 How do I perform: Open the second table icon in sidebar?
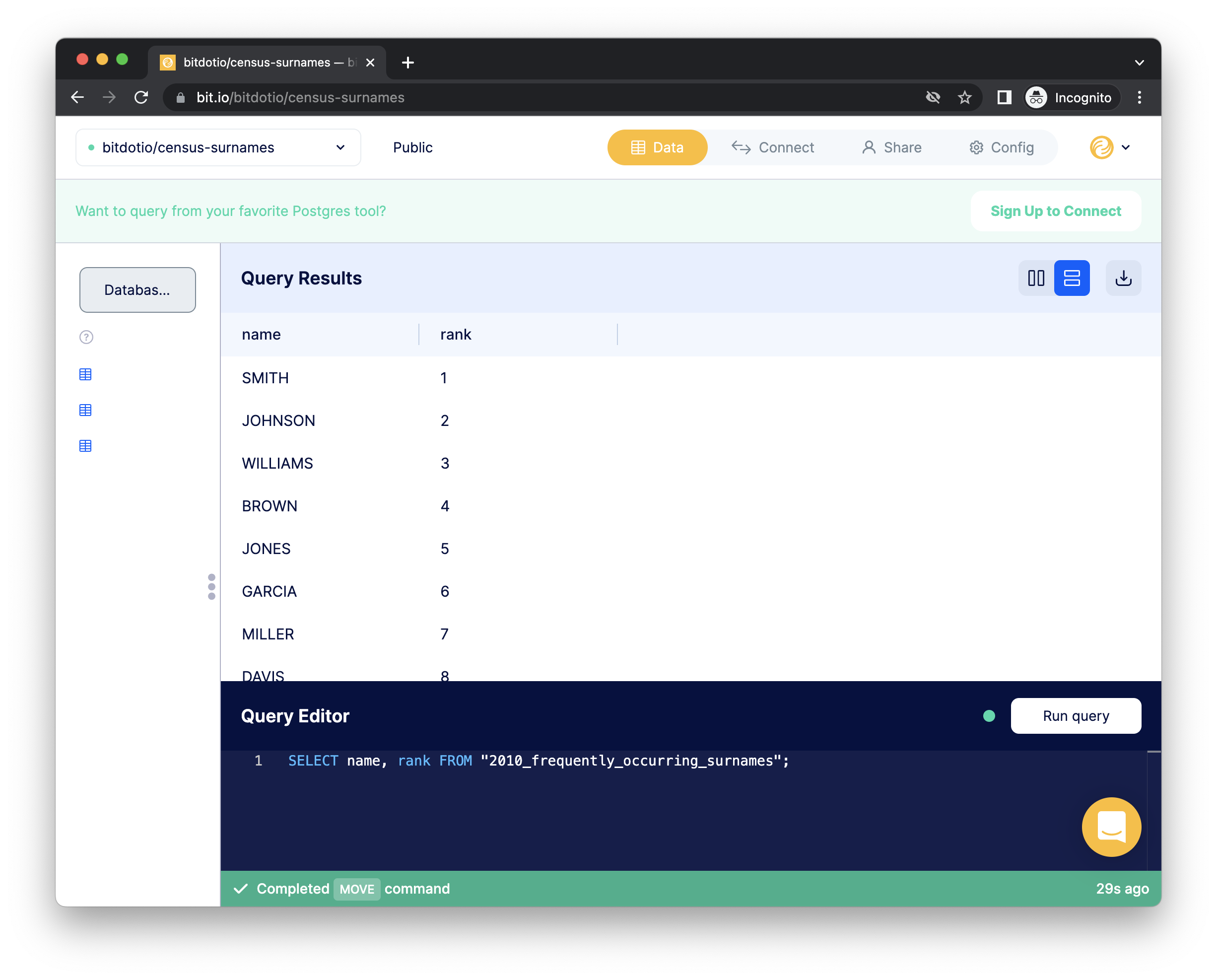[x=85, y=410]
